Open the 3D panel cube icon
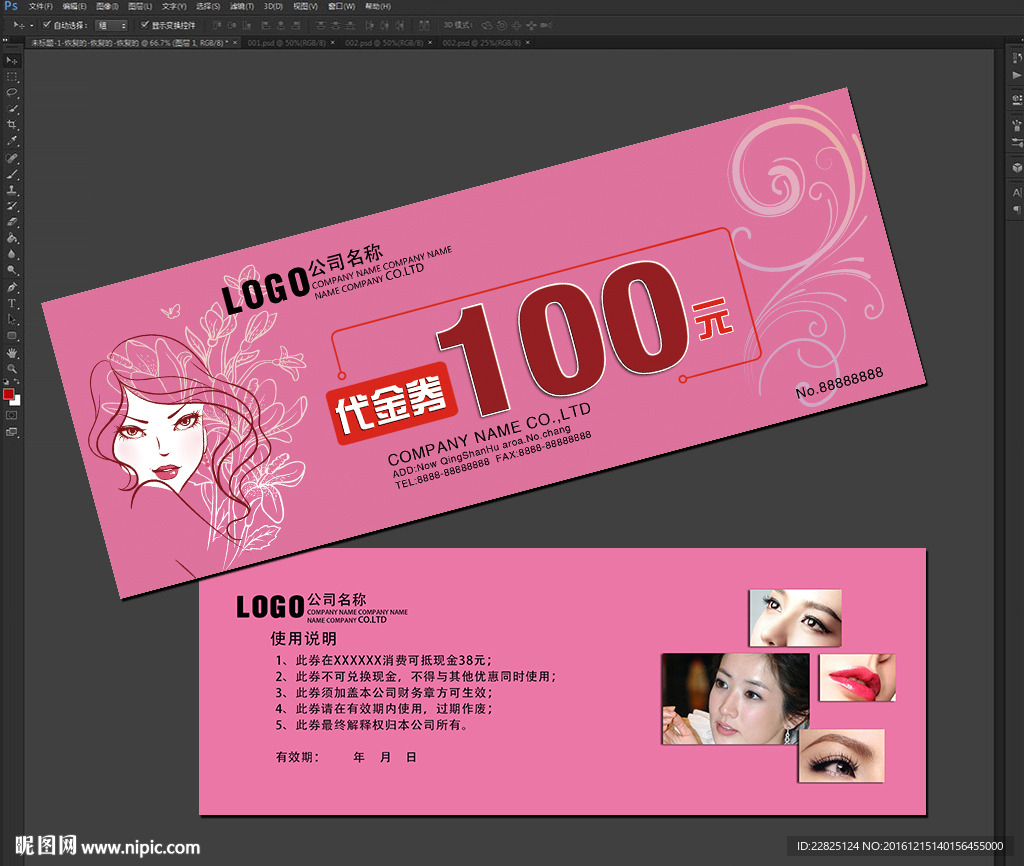Image resolution: width=1024 pixels, height=866 pixels. coord(1016,168)
